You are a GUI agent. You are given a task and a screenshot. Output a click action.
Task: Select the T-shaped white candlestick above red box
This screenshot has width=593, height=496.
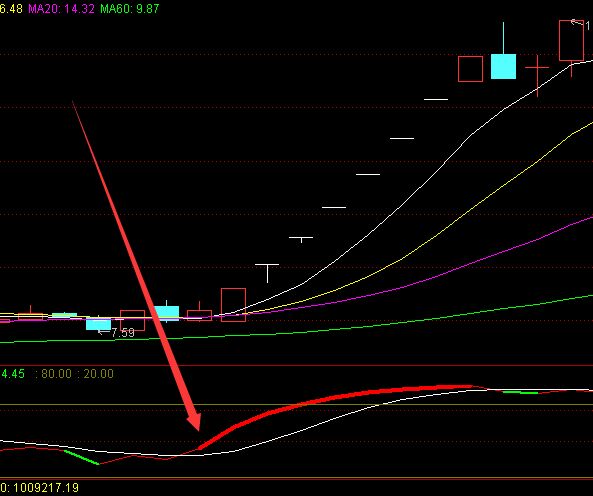click(267, 273)
